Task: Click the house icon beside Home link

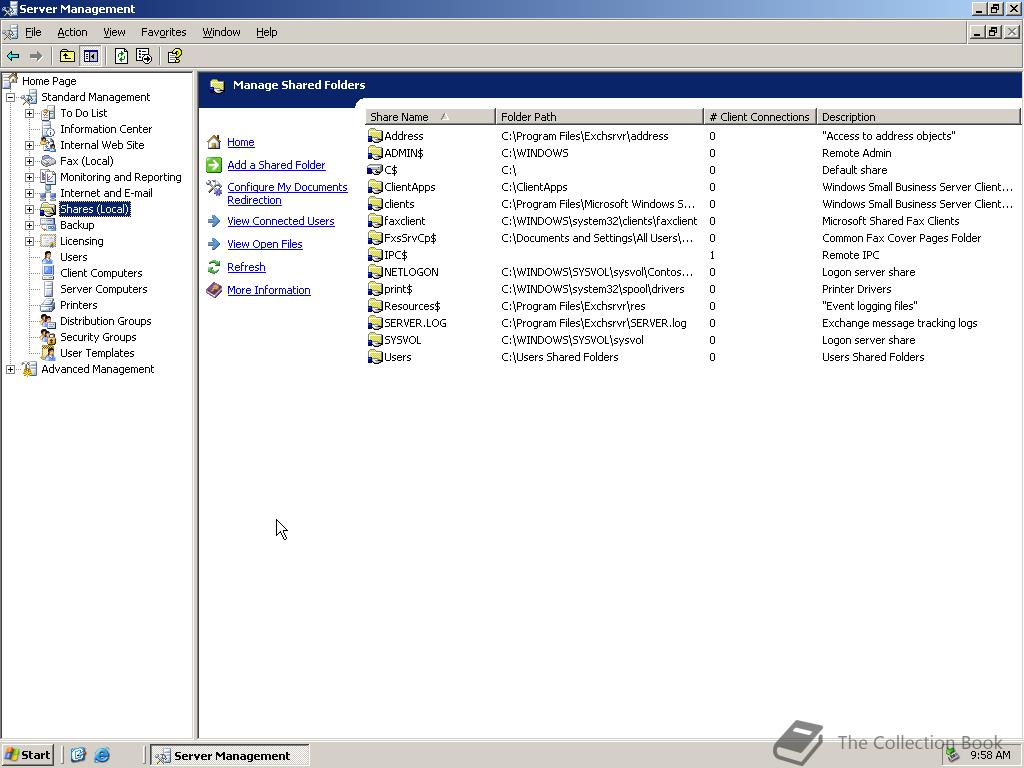Action: (214, 142)
